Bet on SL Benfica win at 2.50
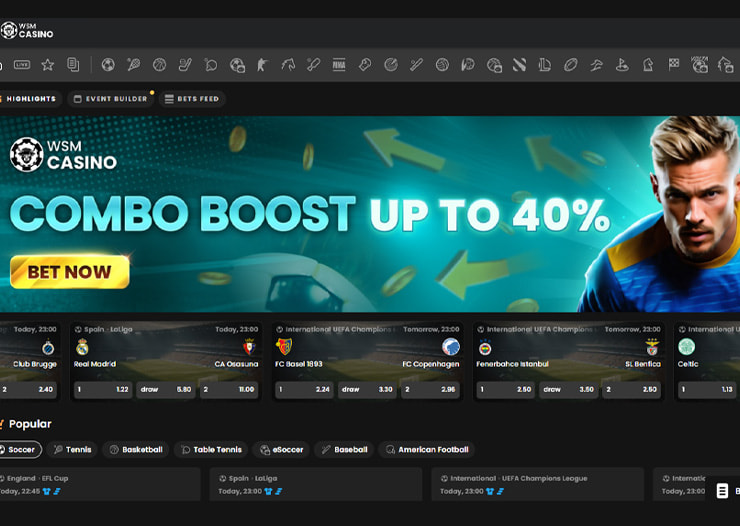 pyautogui.click(x=631, y=390)
